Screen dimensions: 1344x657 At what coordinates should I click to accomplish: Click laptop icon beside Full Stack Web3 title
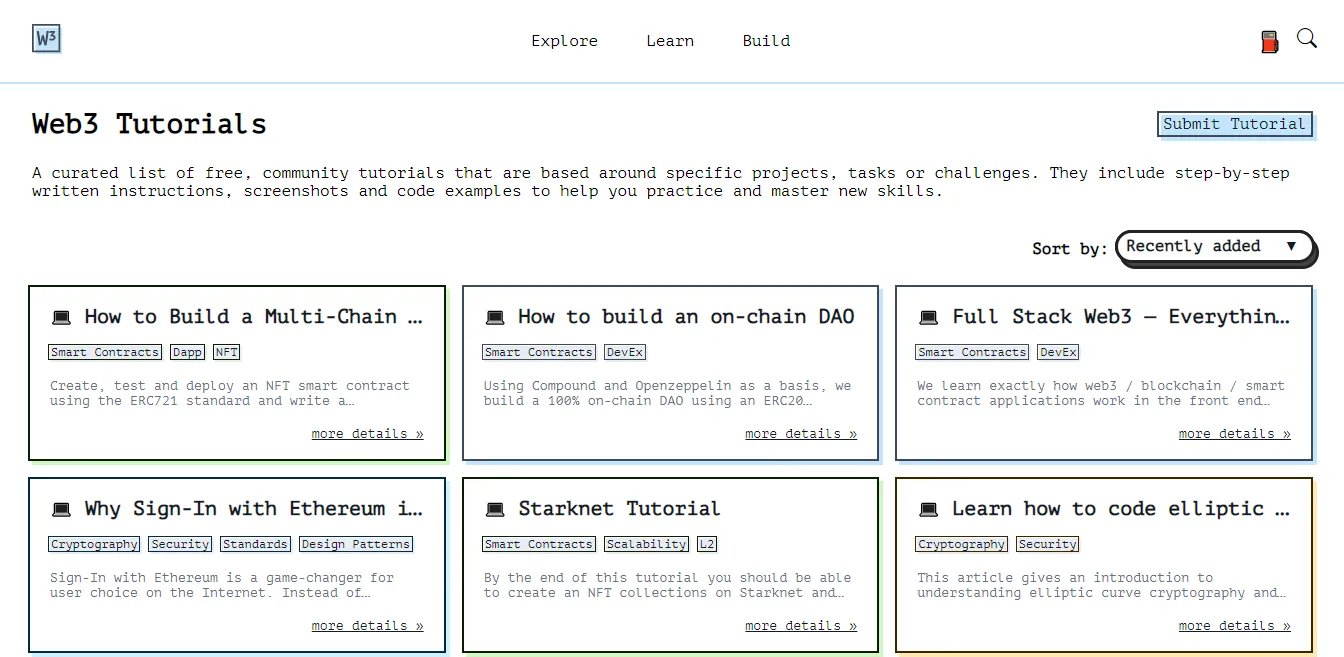click(x=929, y=318)
